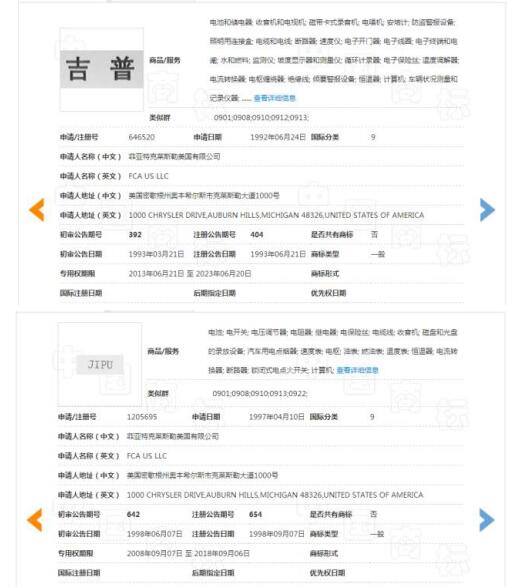
Task: Go to previous record from the 吉普 panel
Action: 37,210
